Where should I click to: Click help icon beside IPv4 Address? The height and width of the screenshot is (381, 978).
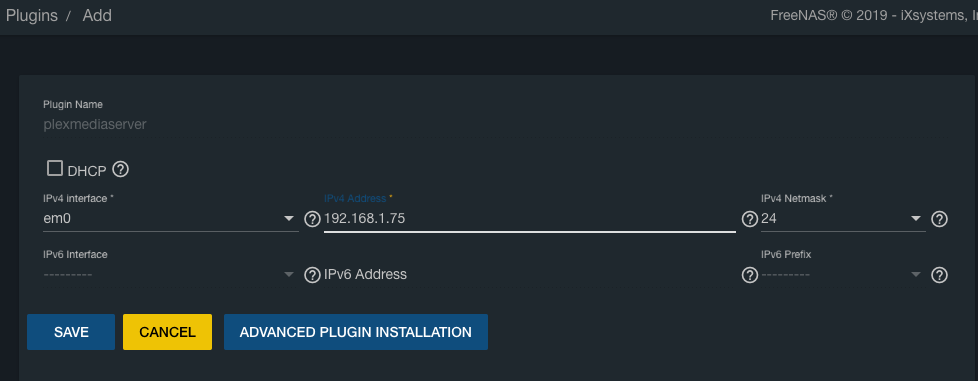click(x=750, y=219)
